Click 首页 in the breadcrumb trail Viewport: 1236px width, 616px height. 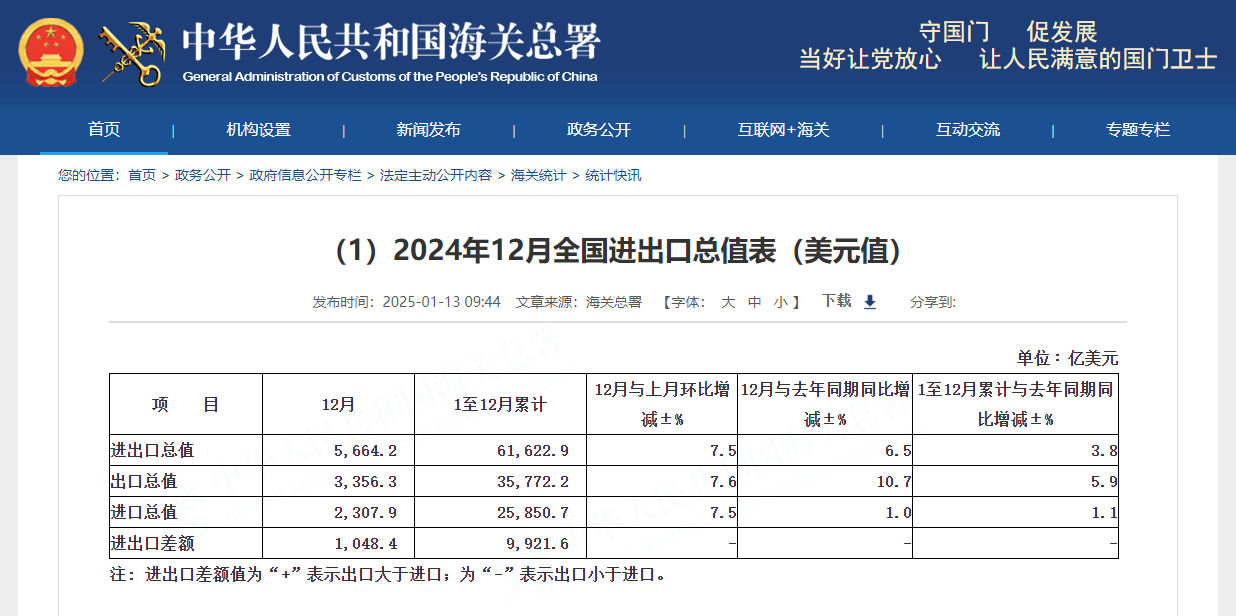coord(142,176)
